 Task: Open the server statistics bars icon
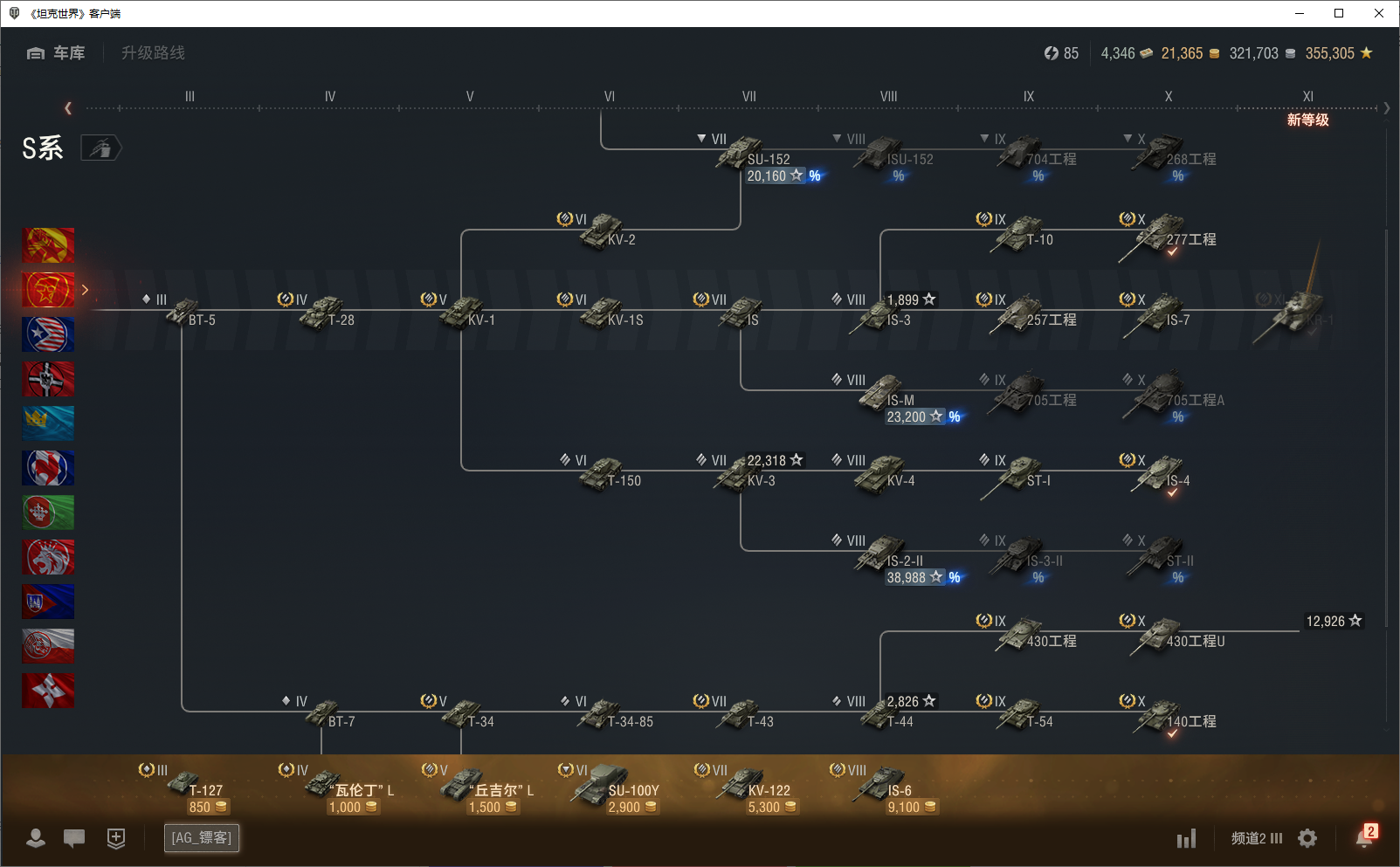coord(1186,839)
